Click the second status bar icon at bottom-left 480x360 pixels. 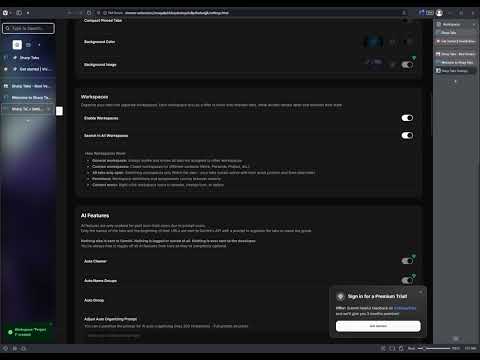(x=15, y=348)
